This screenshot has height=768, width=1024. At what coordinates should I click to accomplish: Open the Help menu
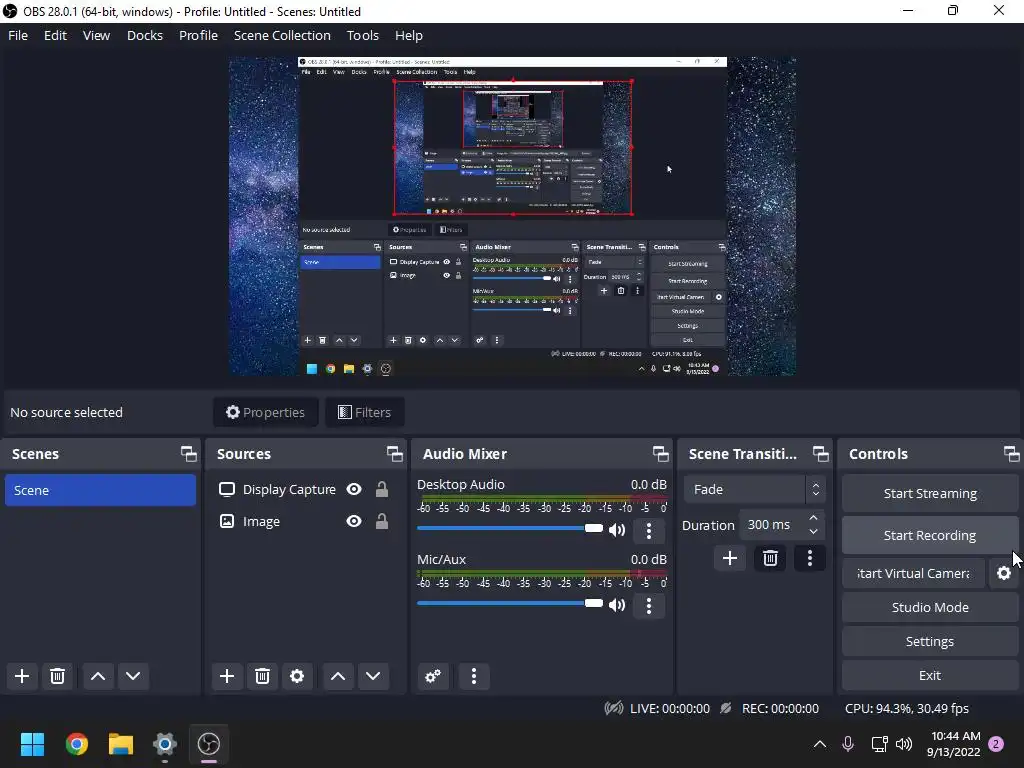(409, 35)
